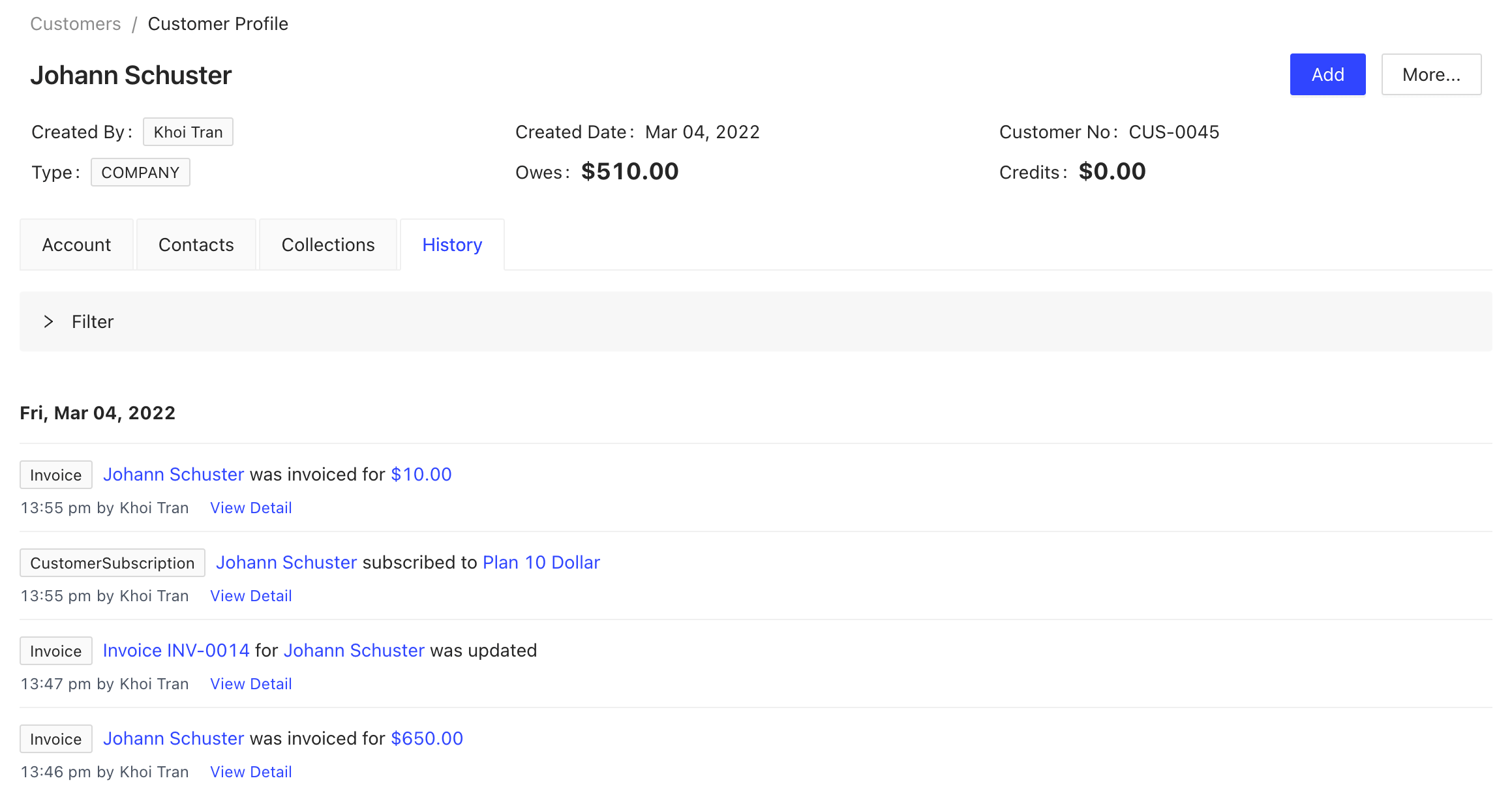Click the CustomerSubscription tag label

[x=112, y=563]
